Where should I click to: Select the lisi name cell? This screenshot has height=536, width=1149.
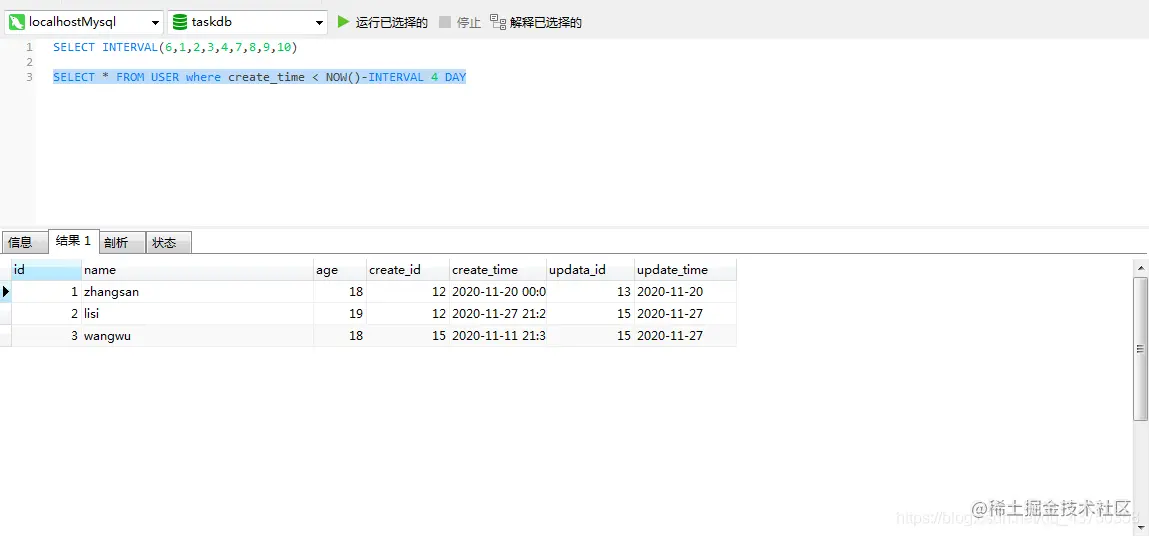pos(197,314)
